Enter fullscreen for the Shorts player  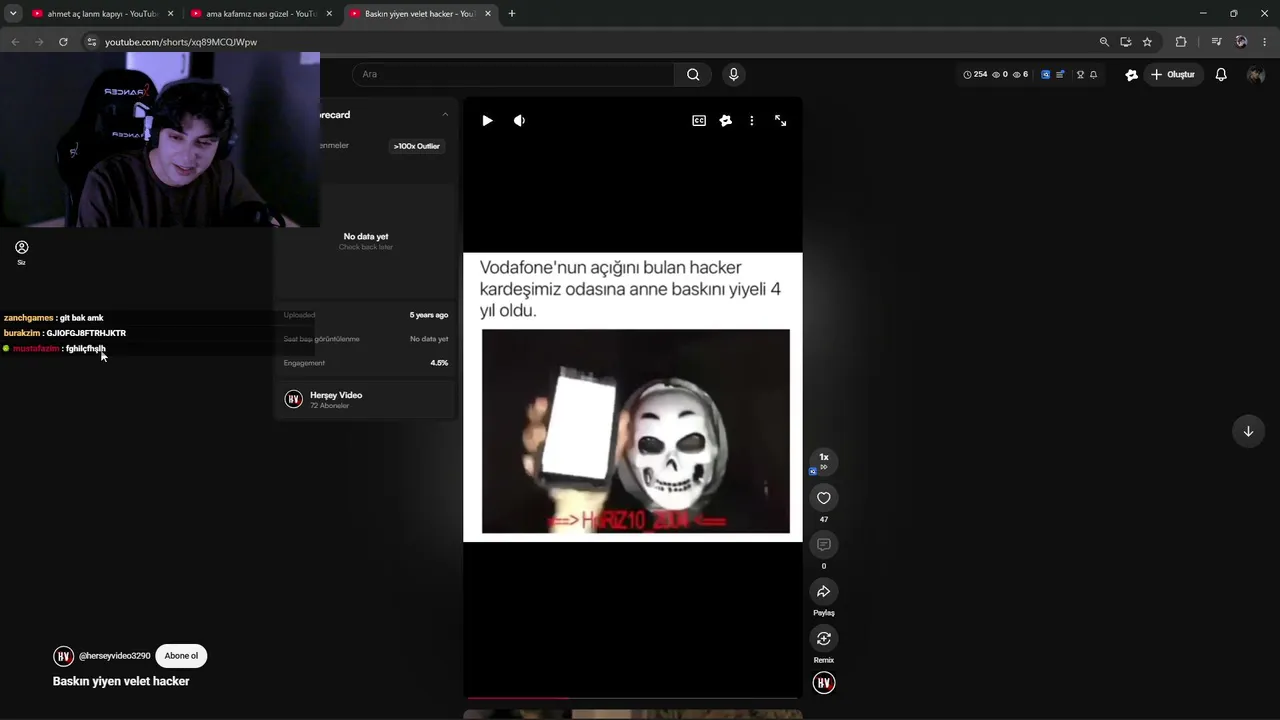click(x=781, y=121)
